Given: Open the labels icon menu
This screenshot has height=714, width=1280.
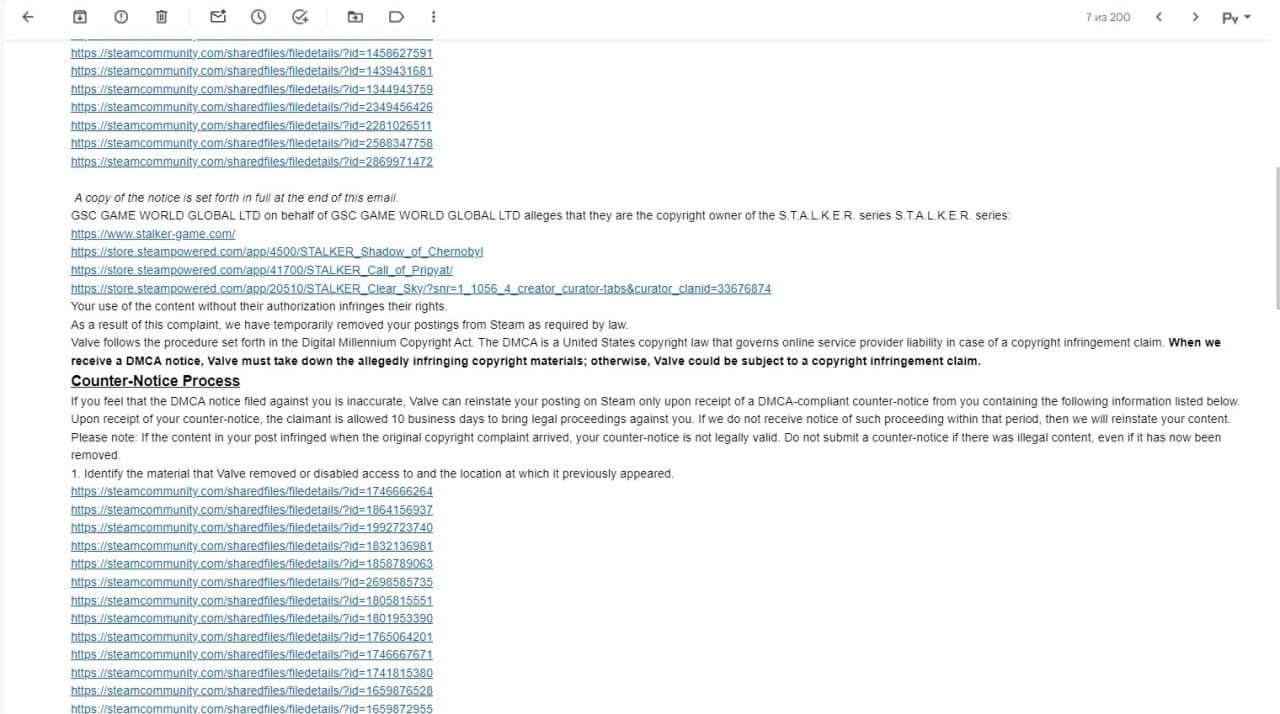Looking at the screenshot, I should pyautogui.click(x=396, y=17).
